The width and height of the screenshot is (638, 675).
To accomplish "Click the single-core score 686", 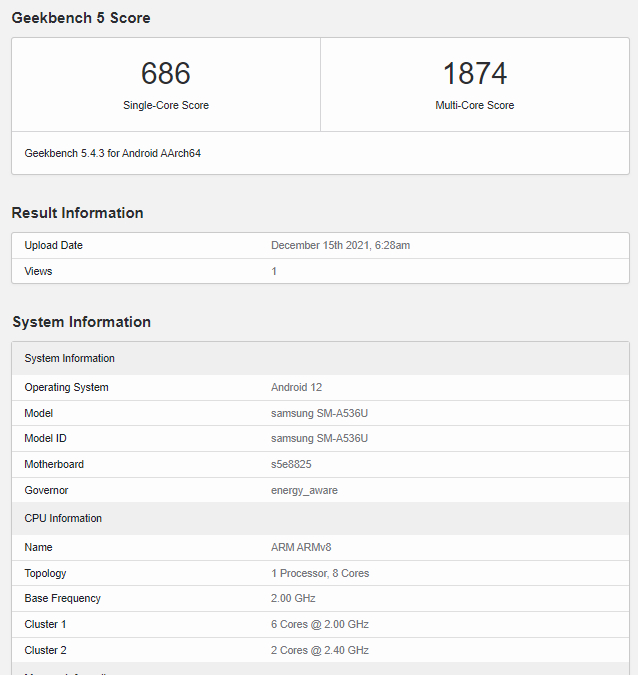I will point(166,73).
